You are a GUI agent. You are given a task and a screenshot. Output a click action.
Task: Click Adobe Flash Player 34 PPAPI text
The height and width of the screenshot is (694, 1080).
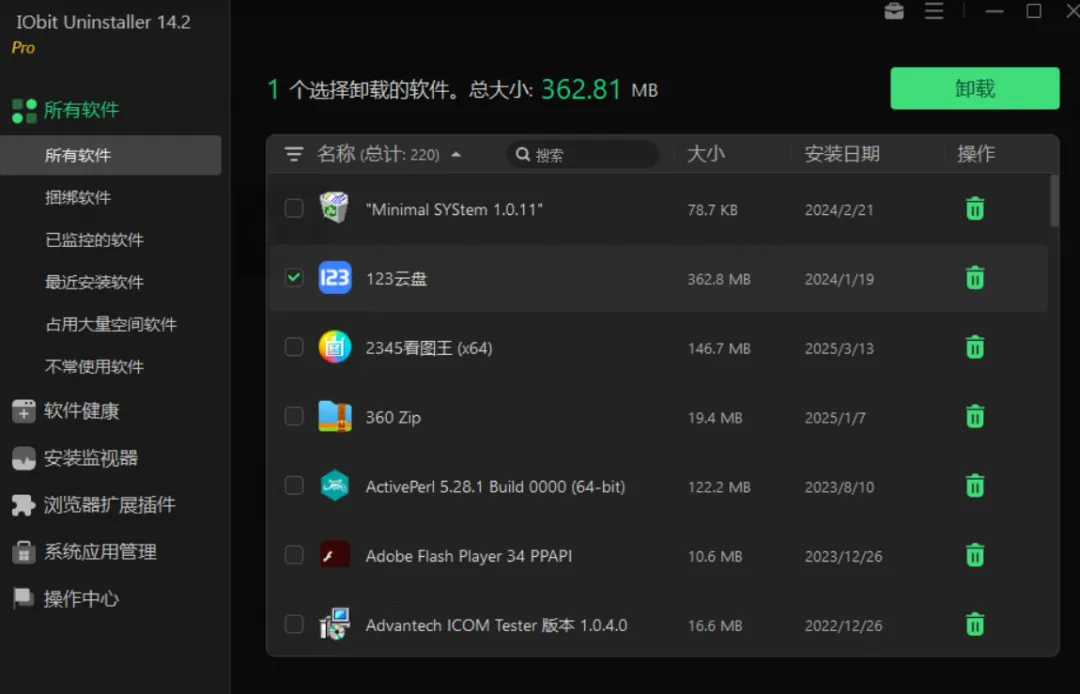469,556
